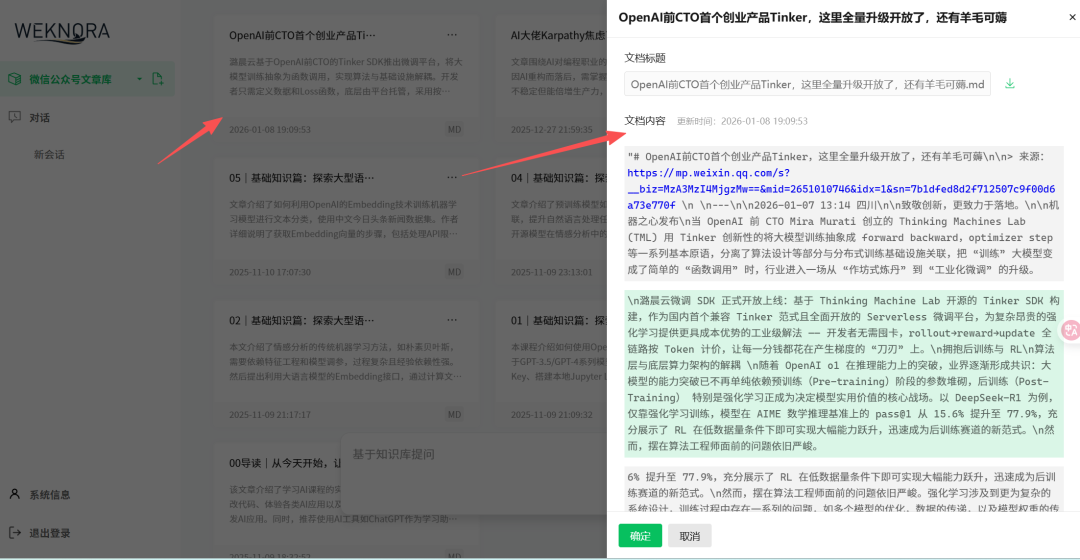
Task: Close the document detail drawer
Action: [x=1072, y=18]
